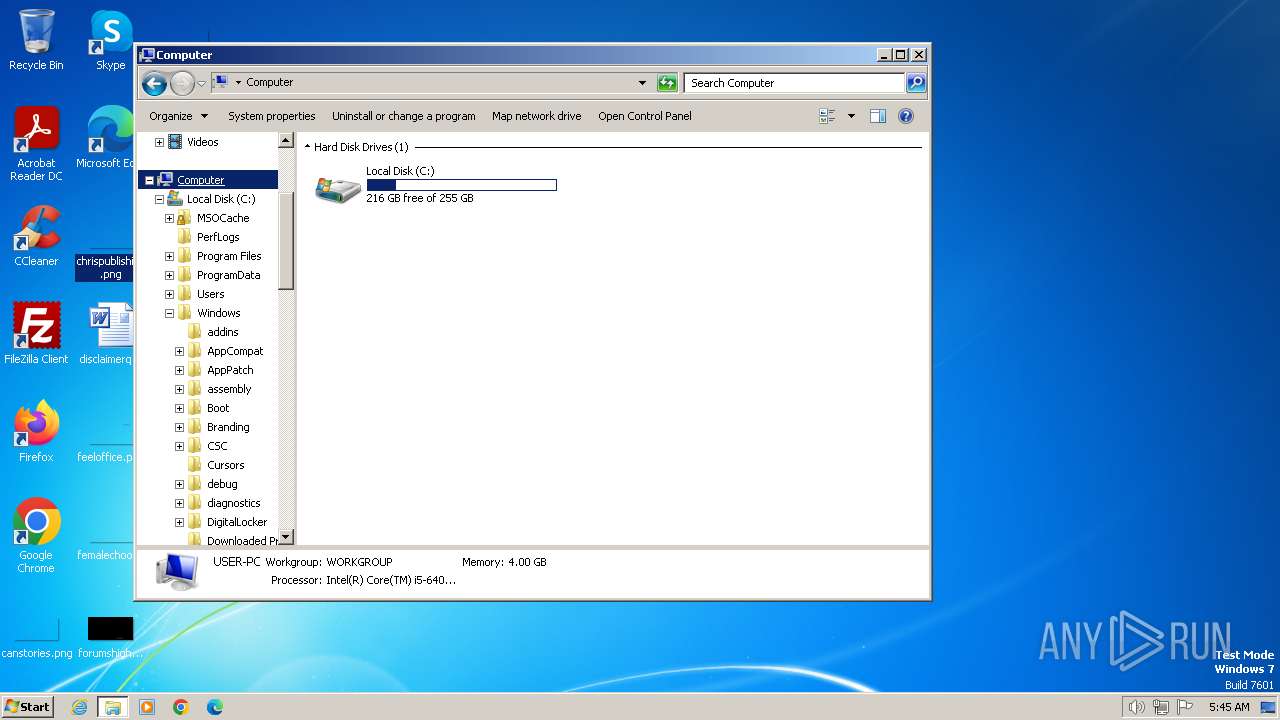
Task: Select the DigitalLocker folder
Action: (237, 522)
